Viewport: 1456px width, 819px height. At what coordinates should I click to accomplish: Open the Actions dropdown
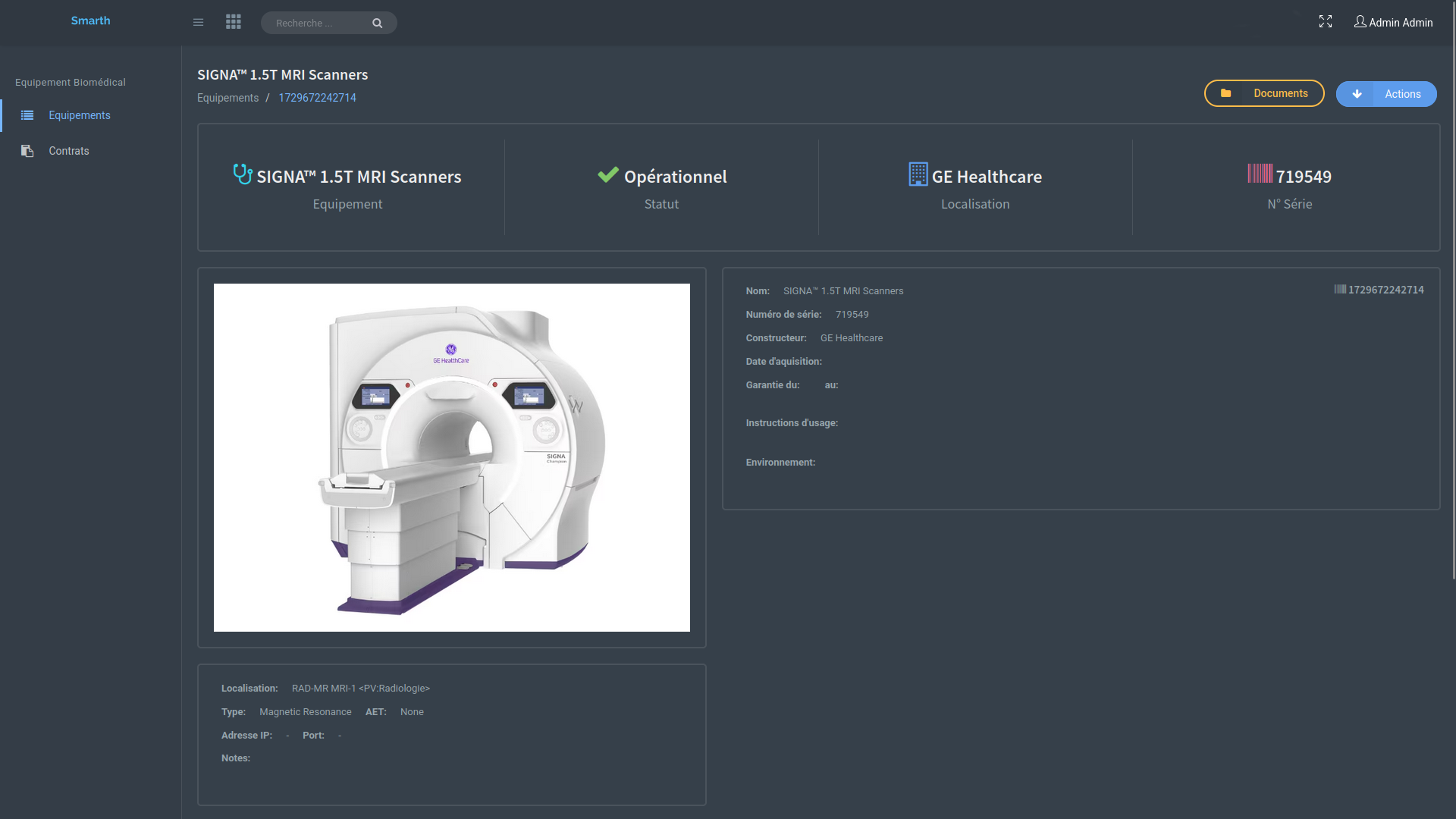click(x=1386, y=94)
